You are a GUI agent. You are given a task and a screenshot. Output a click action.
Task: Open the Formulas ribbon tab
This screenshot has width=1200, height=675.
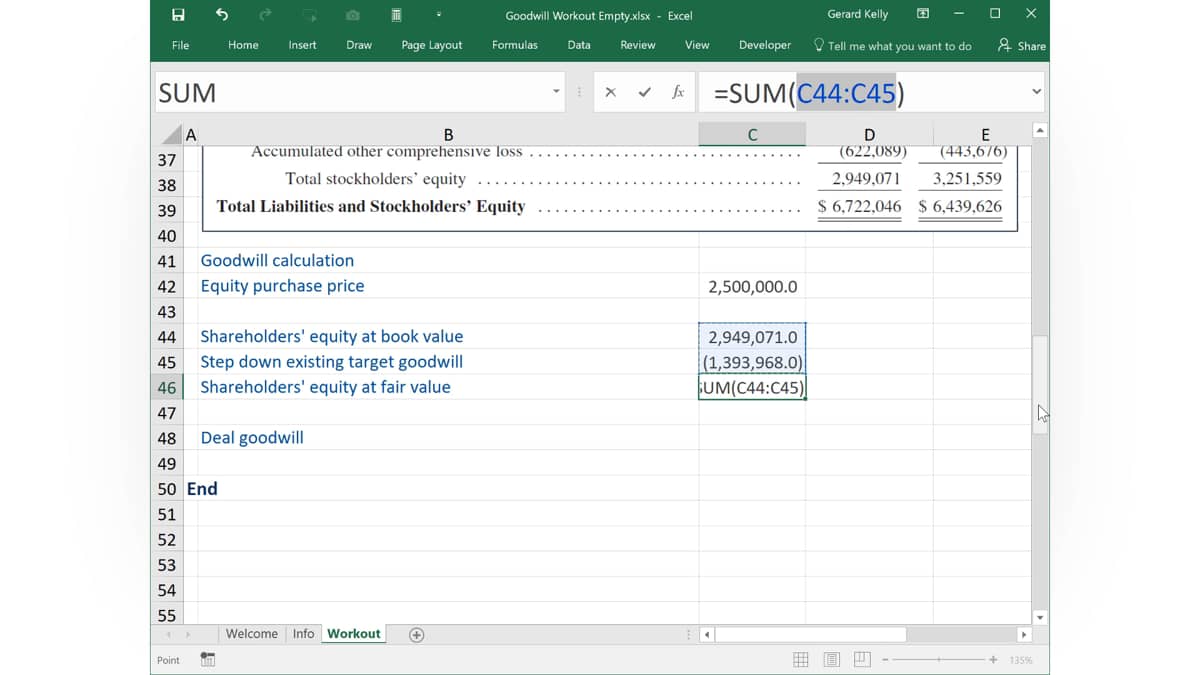click(x=514, y=45)
